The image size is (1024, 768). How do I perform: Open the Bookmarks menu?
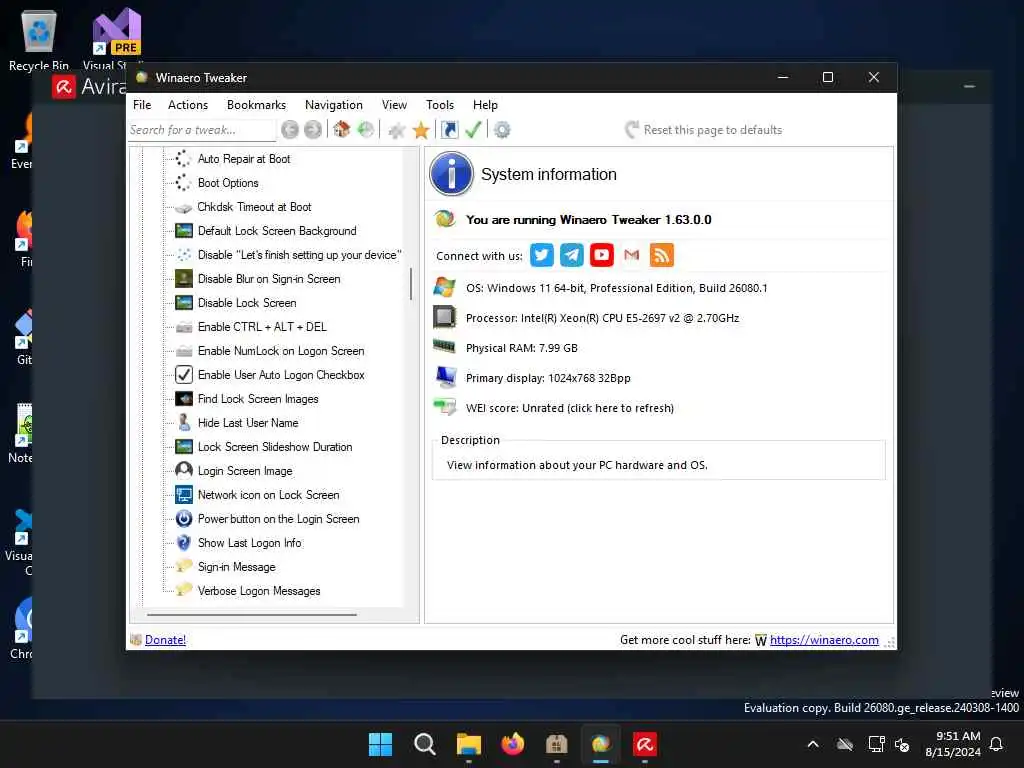coord(256,104)
